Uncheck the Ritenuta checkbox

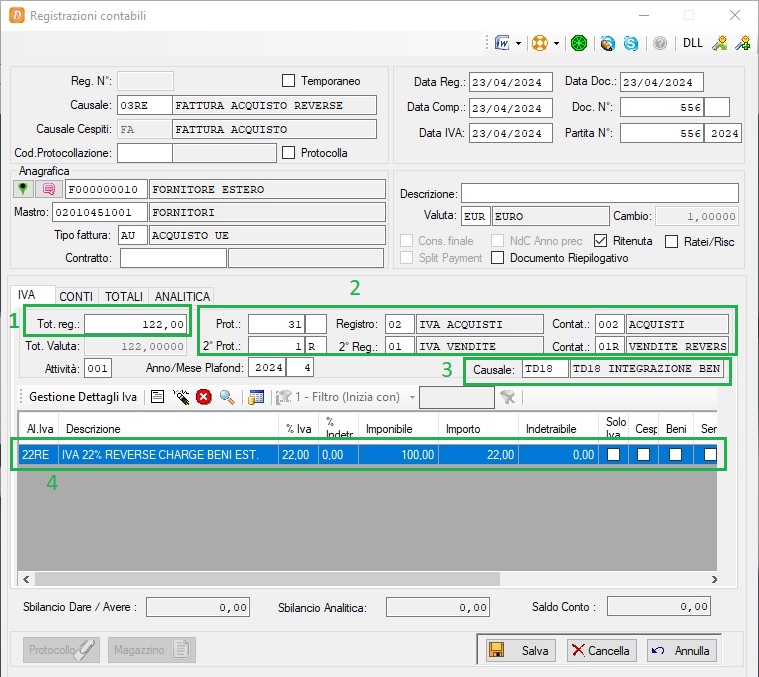[600, 241]
